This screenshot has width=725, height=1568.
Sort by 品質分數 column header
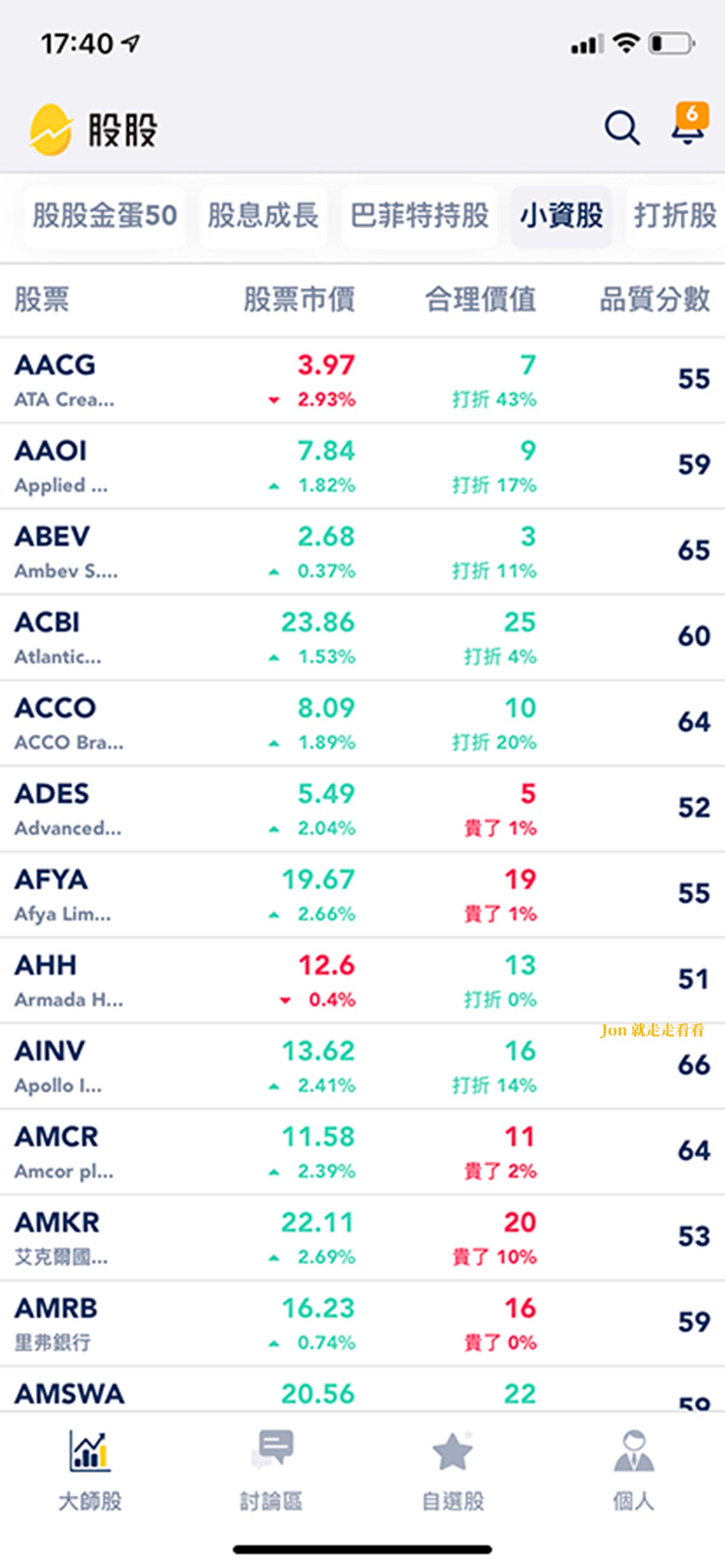click(x=655, y=299)
